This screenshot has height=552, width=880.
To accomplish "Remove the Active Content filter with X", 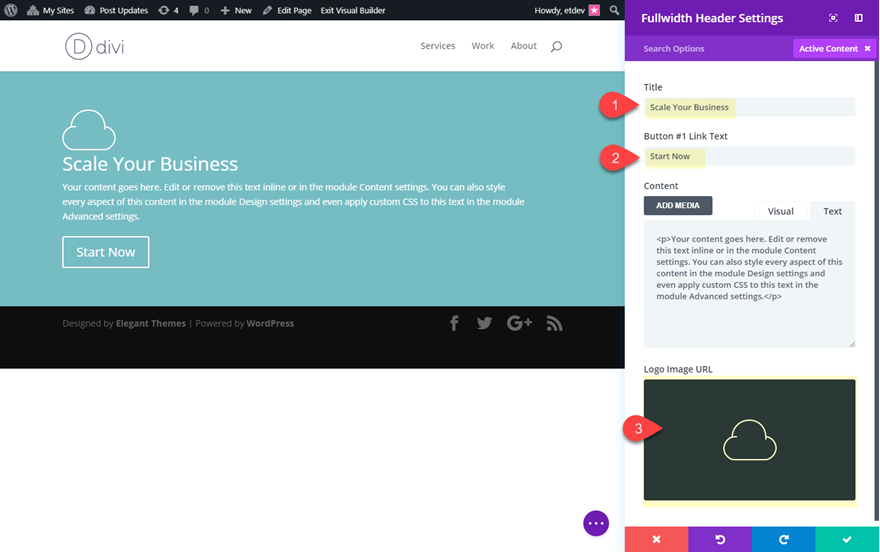I will (x=867, y=49).
